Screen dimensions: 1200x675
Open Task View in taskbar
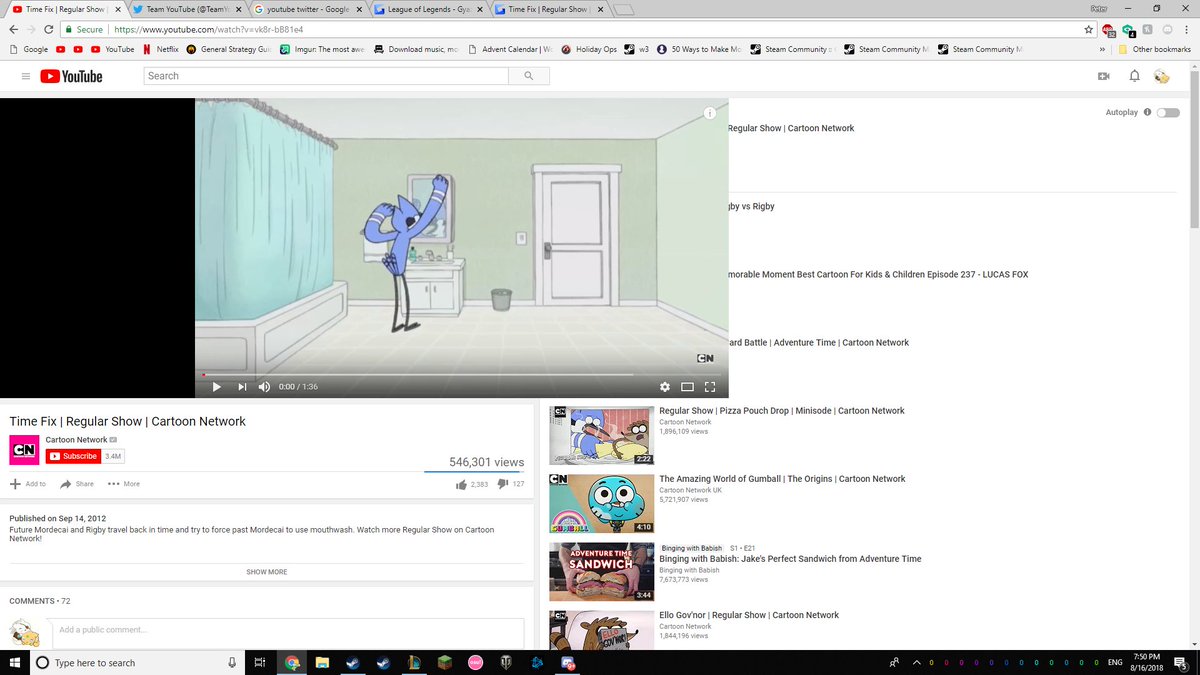click(x=259, y=662)
